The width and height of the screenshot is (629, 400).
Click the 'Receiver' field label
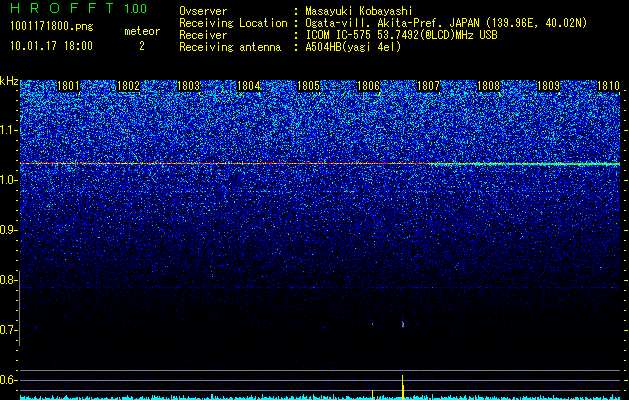point(203,35)
